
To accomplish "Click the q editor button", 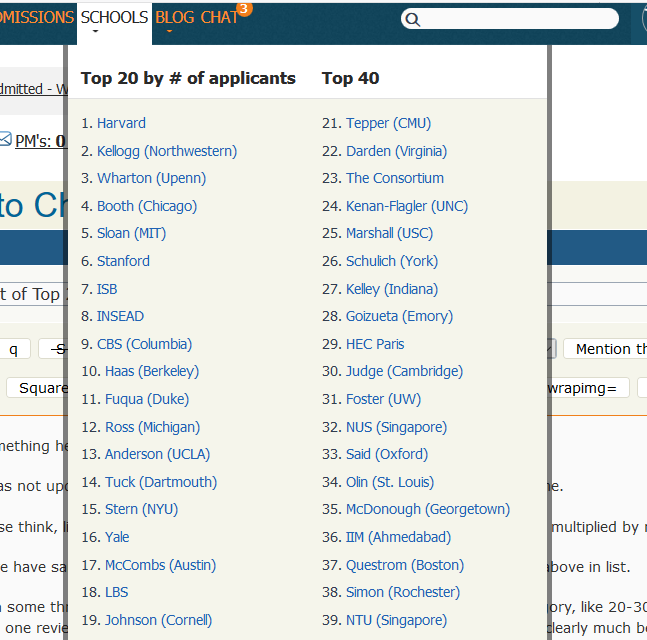I will tap(14, 349).
